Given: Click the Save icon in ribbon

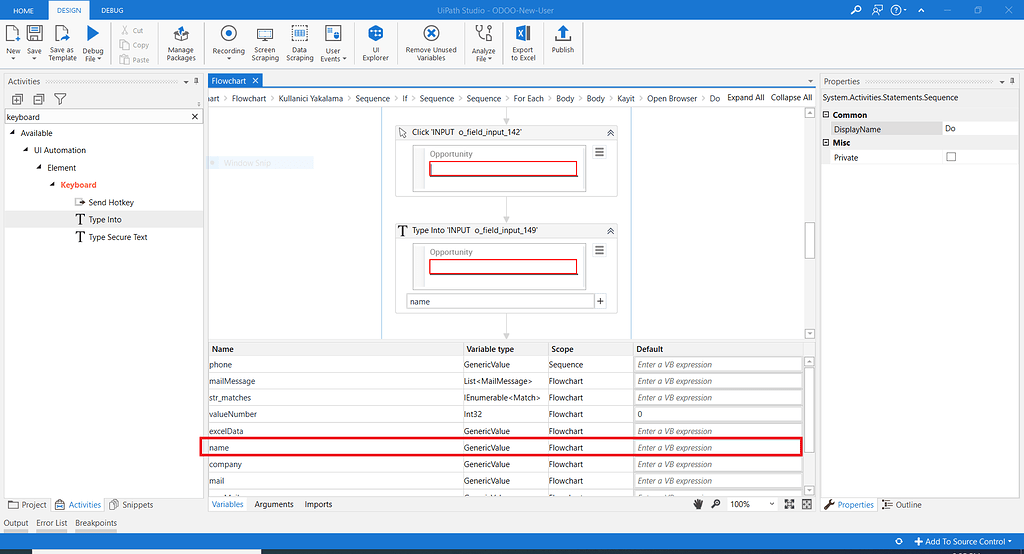Looking at the screenshot, I should click(x=34, y=34).
